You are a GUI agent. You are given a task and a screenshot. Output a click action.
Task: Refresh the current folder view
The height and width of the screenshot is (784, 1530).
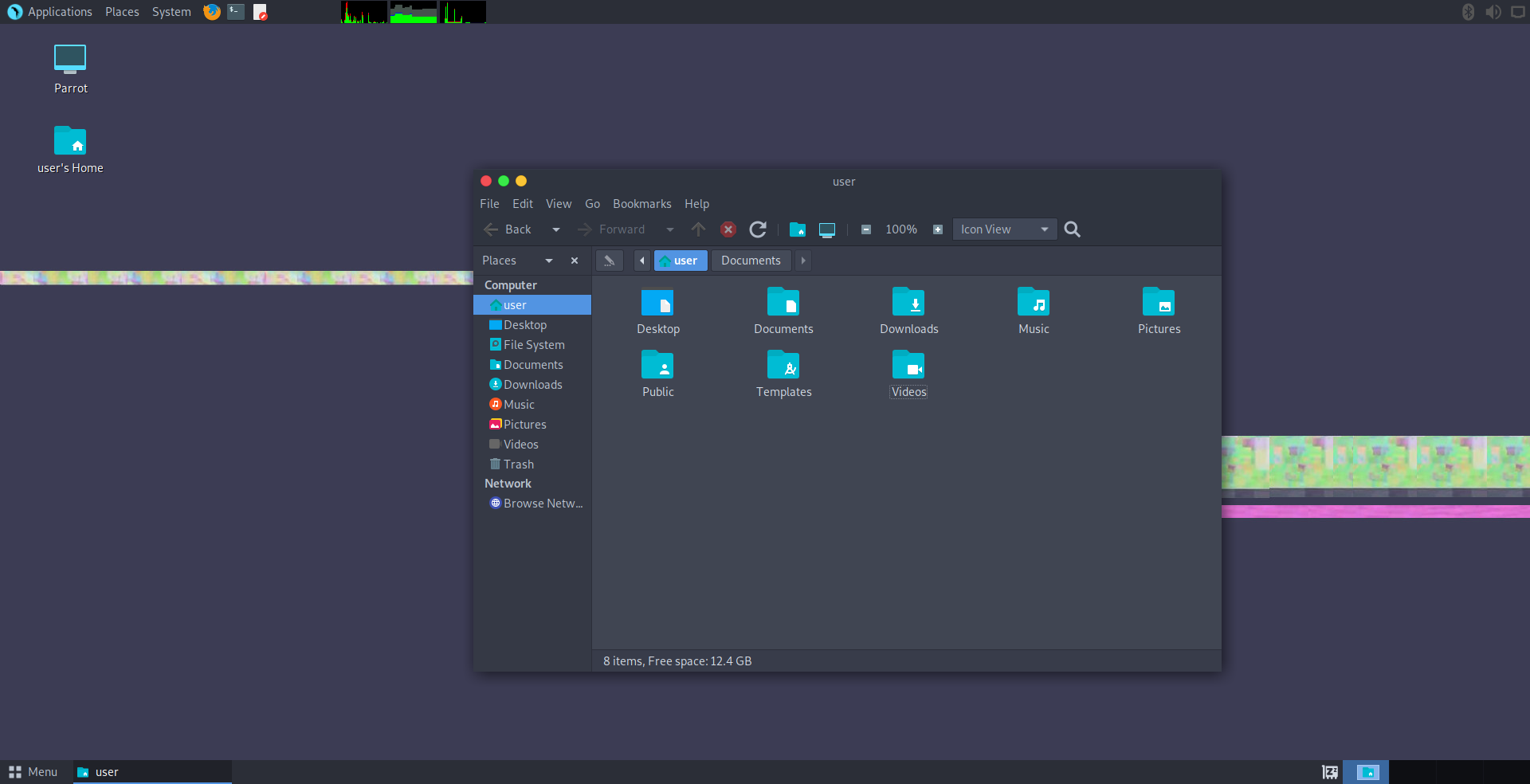click(757, 229)
